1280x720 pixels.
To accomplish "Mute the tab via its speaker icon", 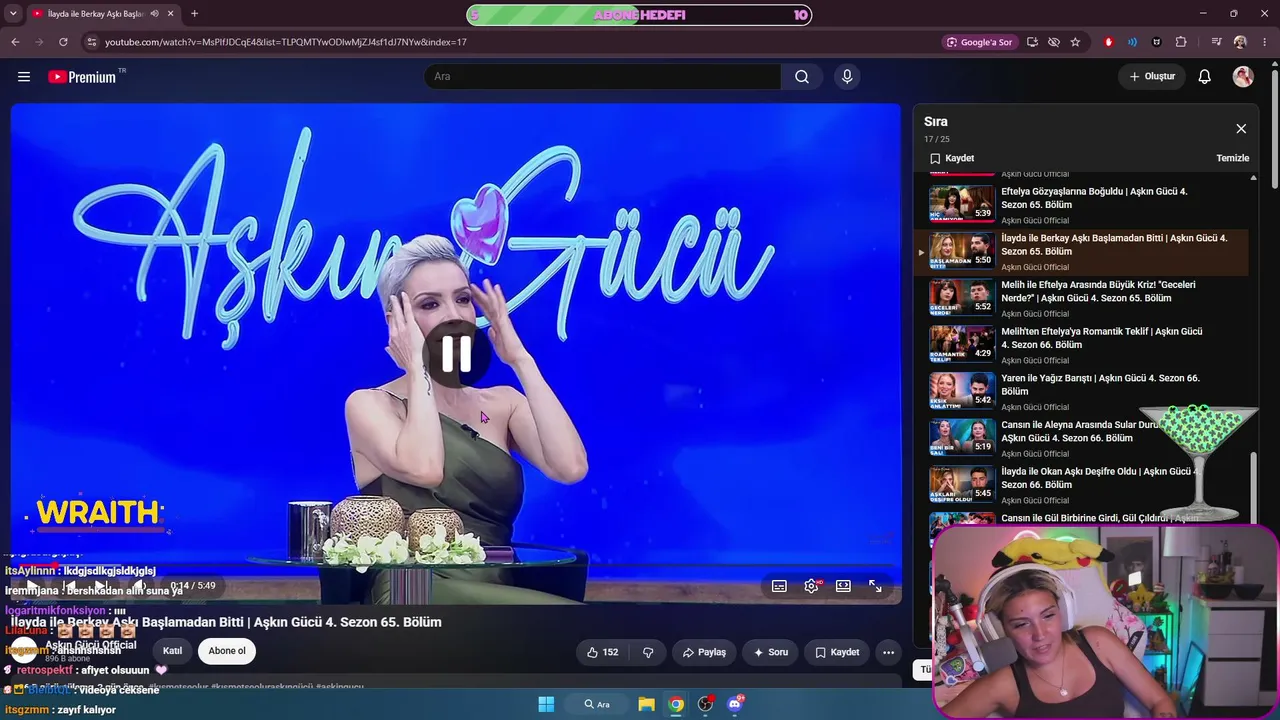I will tap(153, 14).
